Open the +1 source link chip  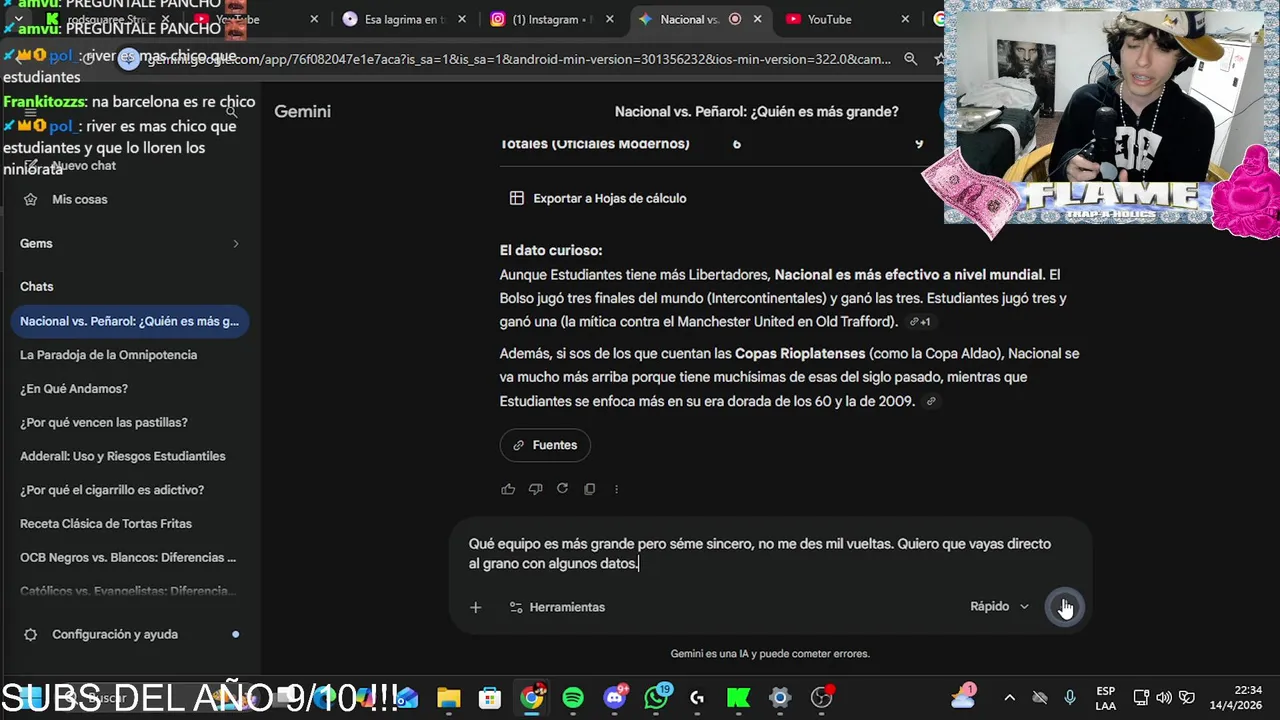(920, 322)
